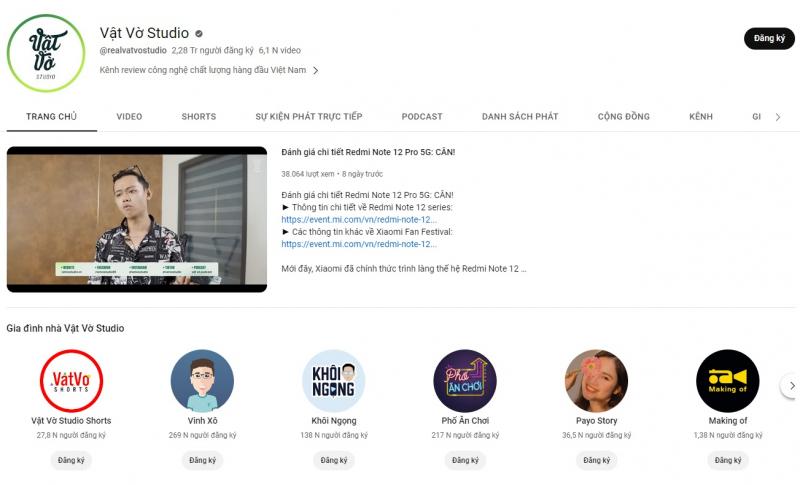
Task: Open the CỘNG ĐỒNG tab
Action: (623, 117)
